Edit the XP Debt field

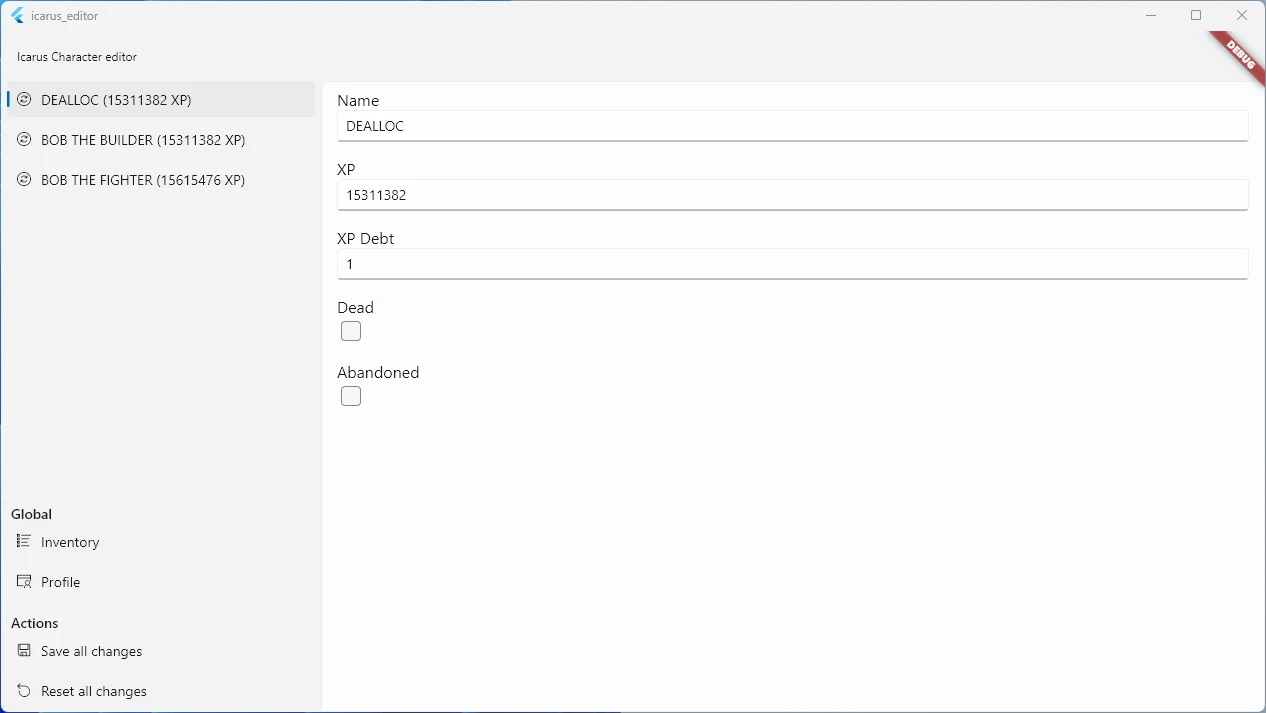pos(792,264)
